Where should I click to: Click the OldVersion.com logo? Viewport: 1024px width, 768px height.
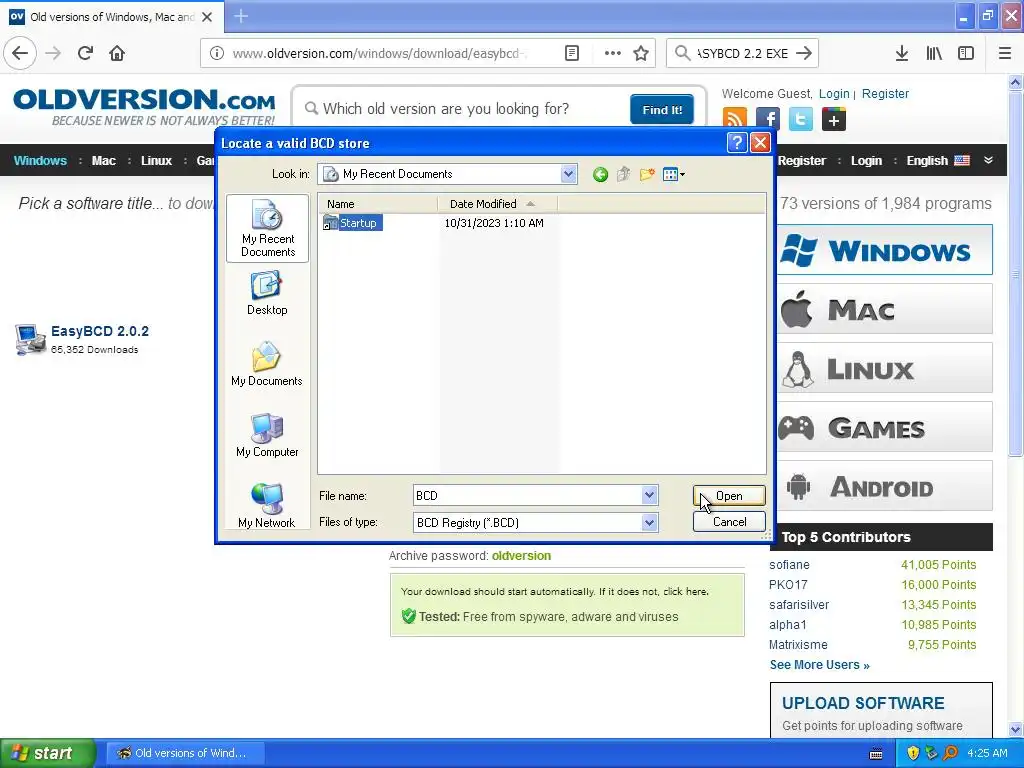144,107
